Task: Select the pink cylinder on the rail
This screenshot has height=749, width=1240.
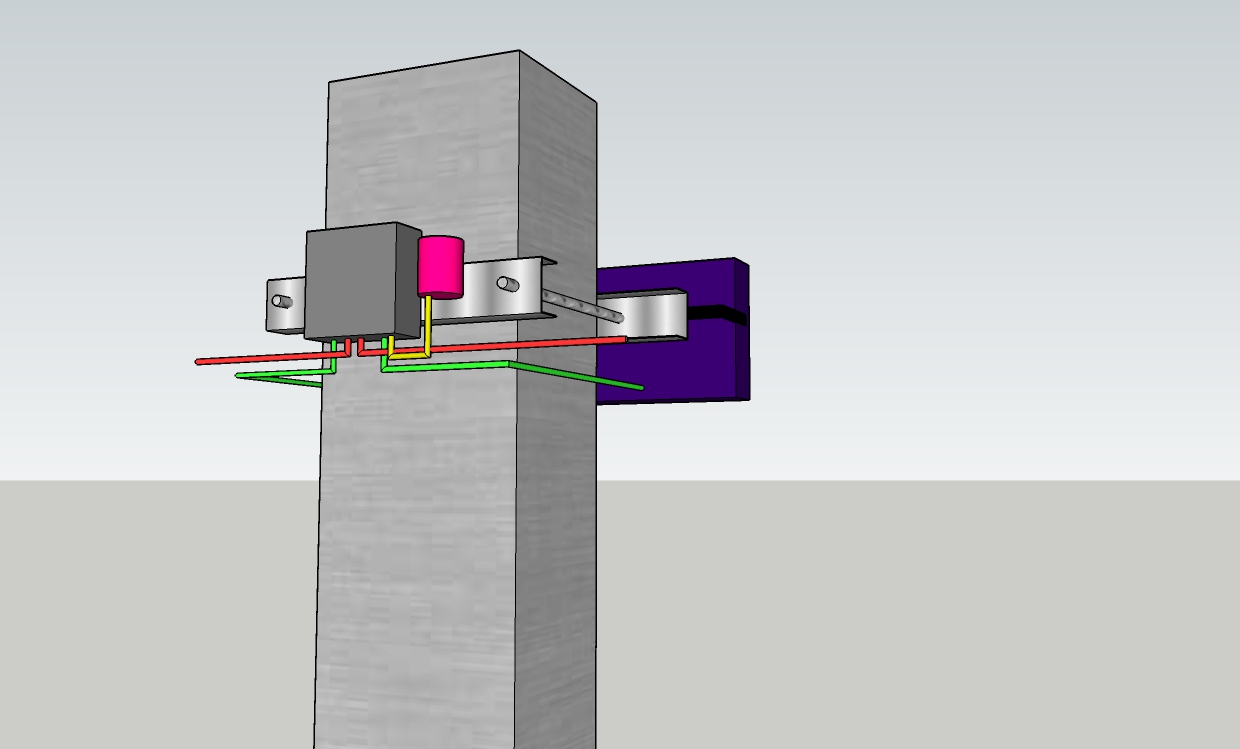Action: pyautogui.click(x=439, y=267)
